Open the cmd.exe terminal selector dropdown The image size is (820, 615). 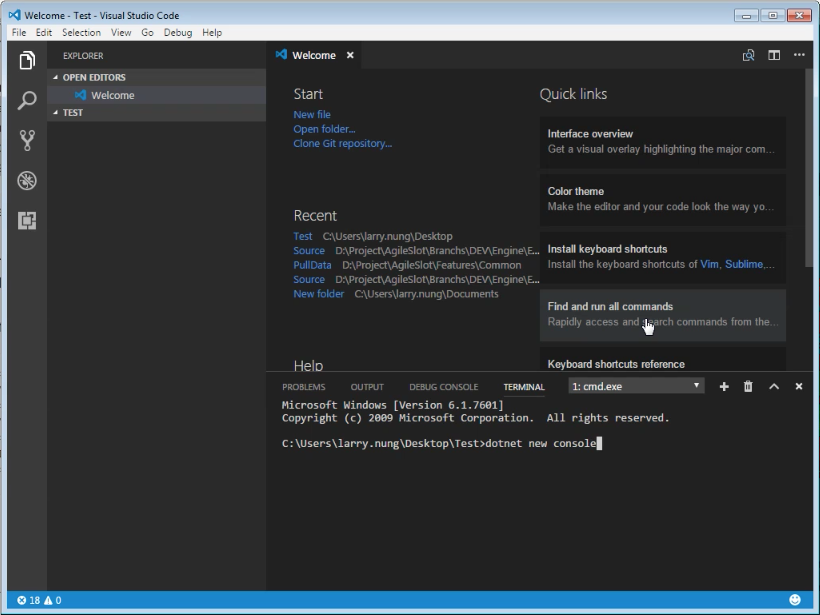(636, 386)
